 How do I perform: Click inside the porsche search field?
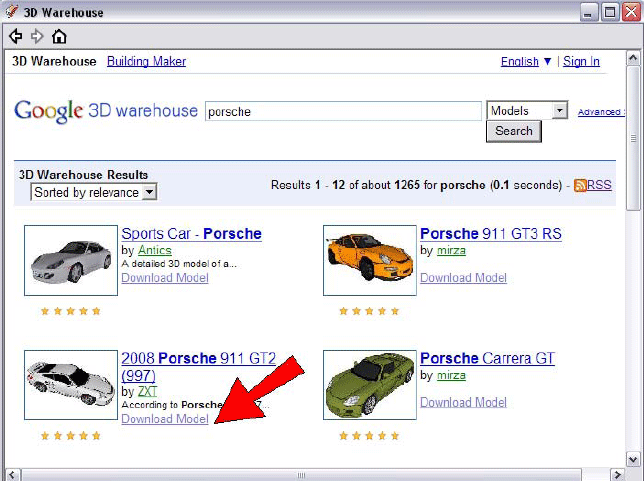(x=343, y=111)
